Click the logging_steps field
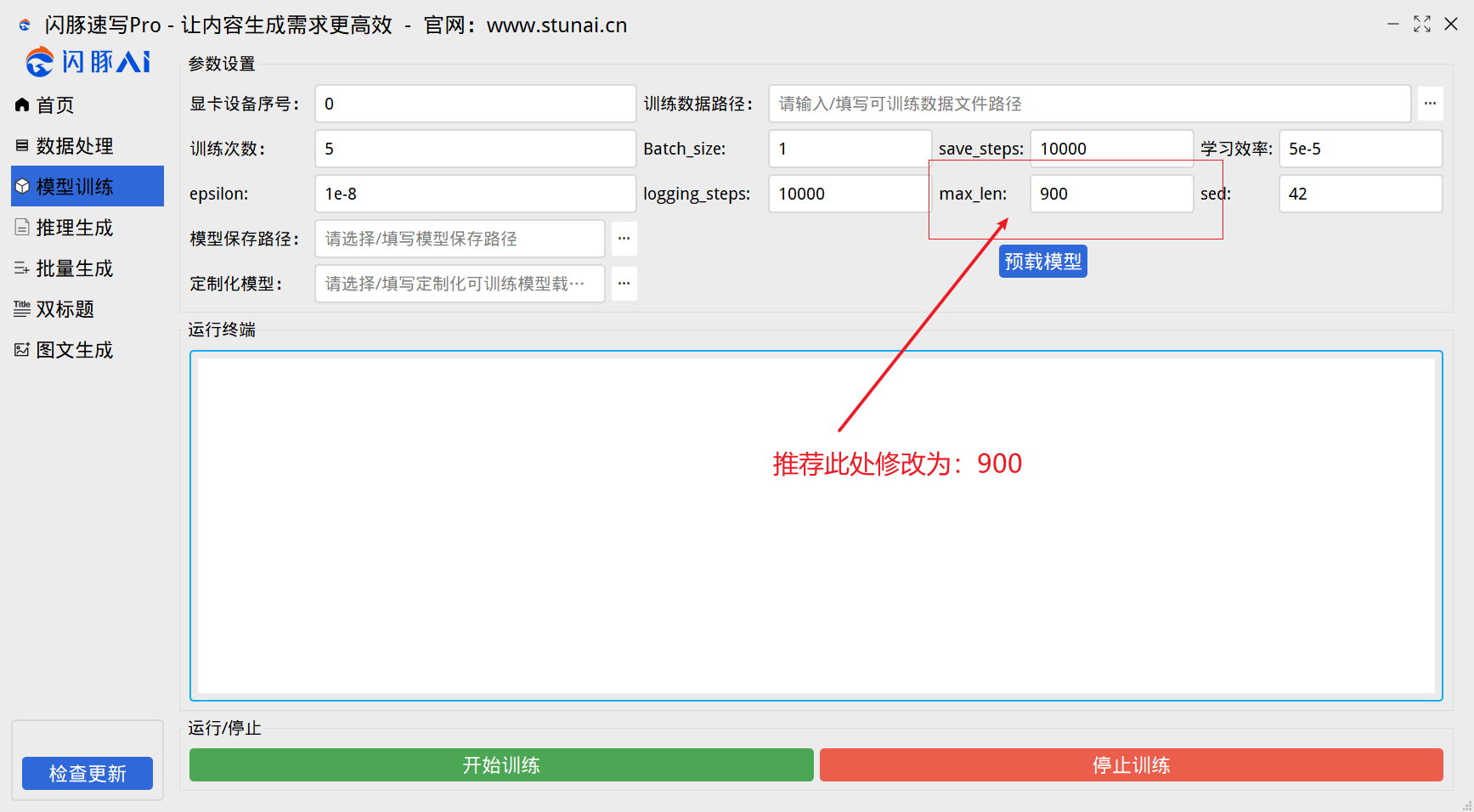 [x=850, y=194]
